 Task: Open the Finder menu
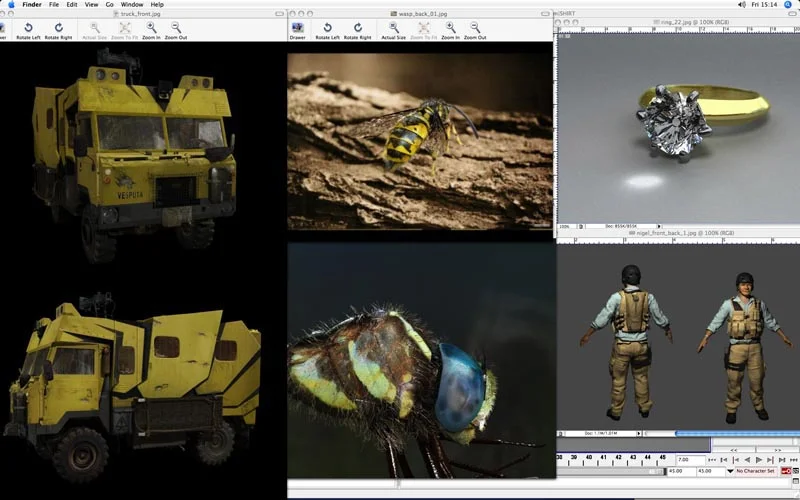(x=32, y=5)
